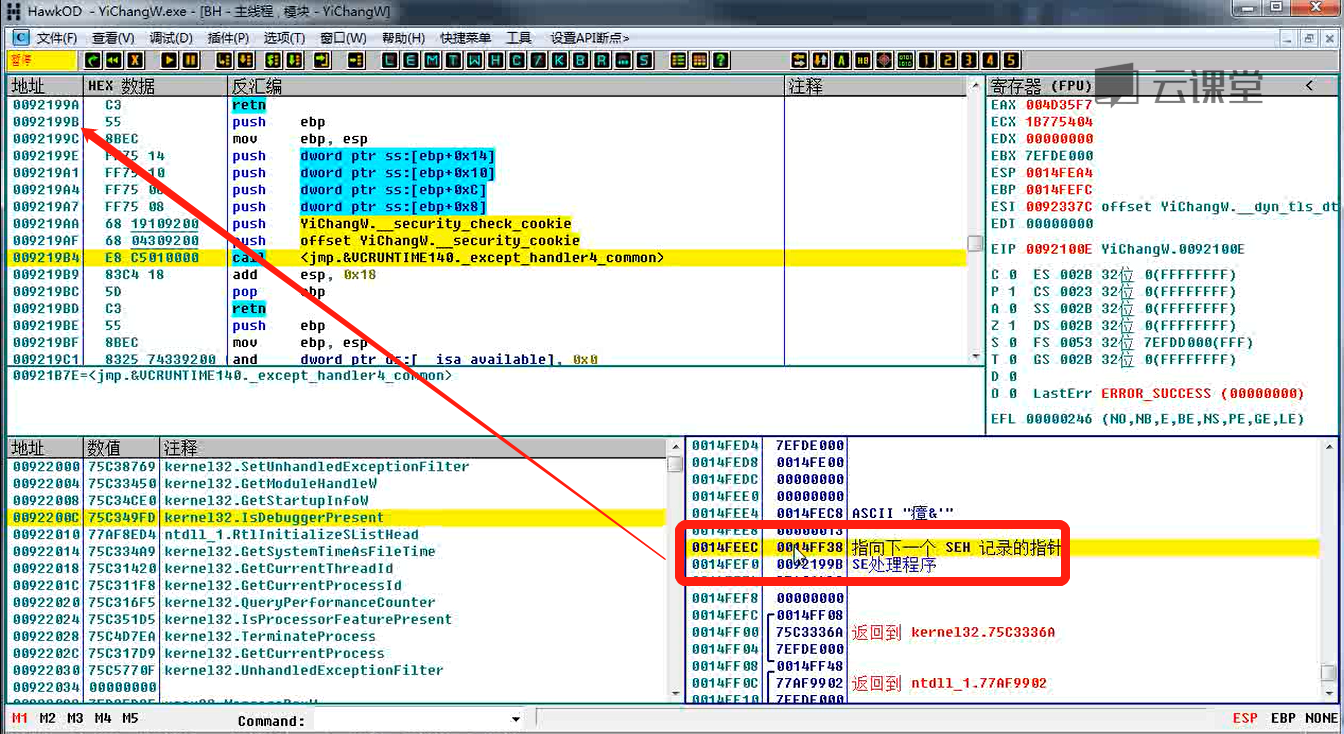Click the red crosshair target toolbar icon
1344x734 pixels.
(884, 60)
